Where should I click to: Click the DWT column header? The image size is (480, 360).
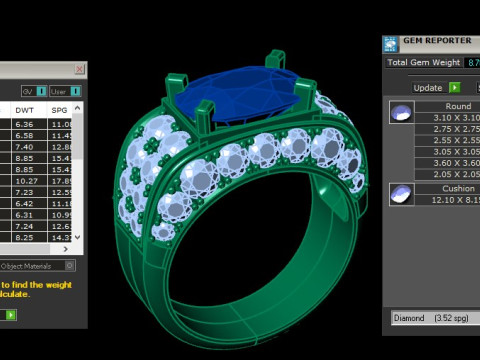click(x=25, y=110)
